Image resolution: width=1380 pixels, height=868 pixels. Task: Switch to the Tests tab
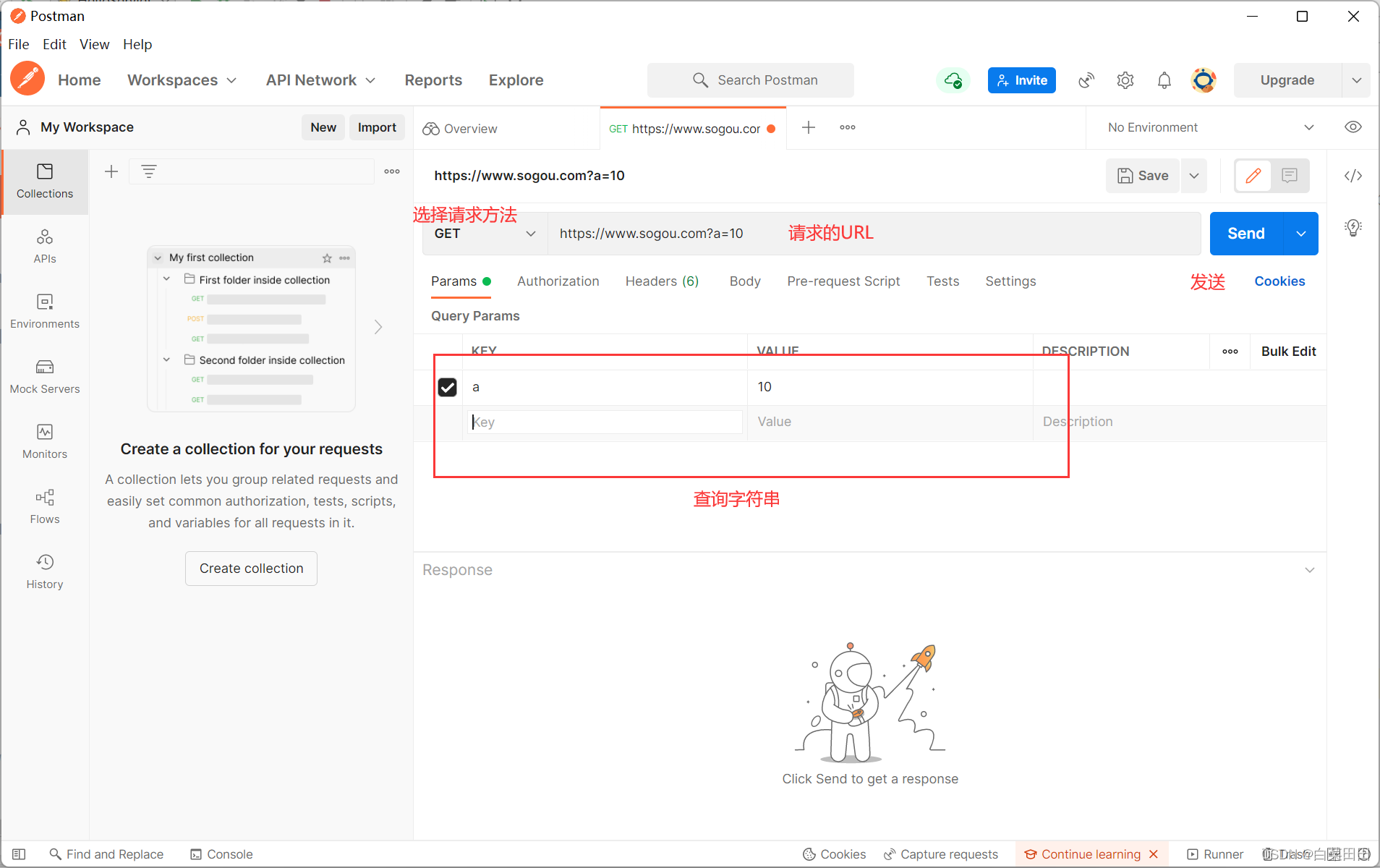[x=943, y=281]
